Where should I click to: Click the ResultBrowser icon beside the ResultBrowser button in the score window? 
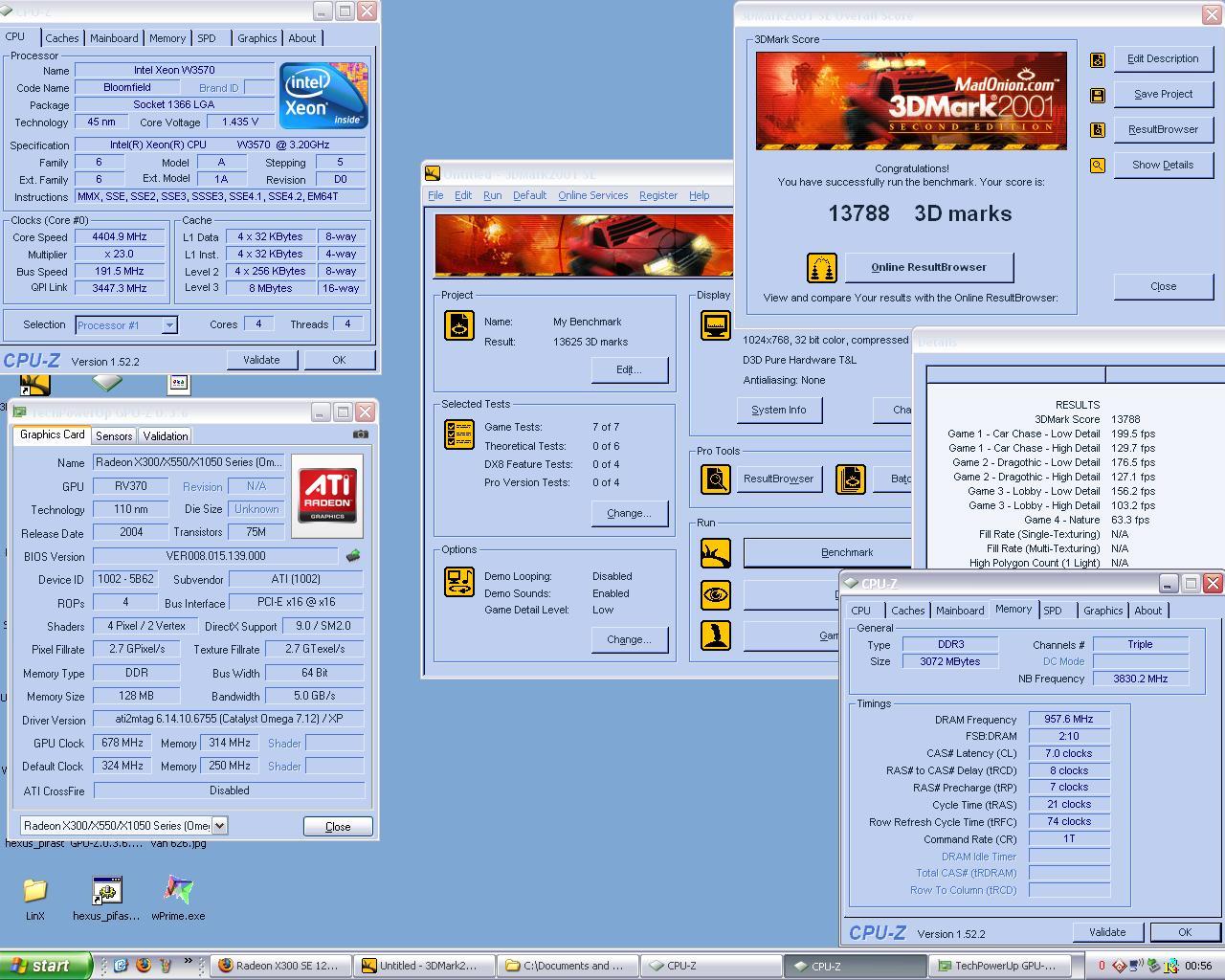[x=1098, y=130]
